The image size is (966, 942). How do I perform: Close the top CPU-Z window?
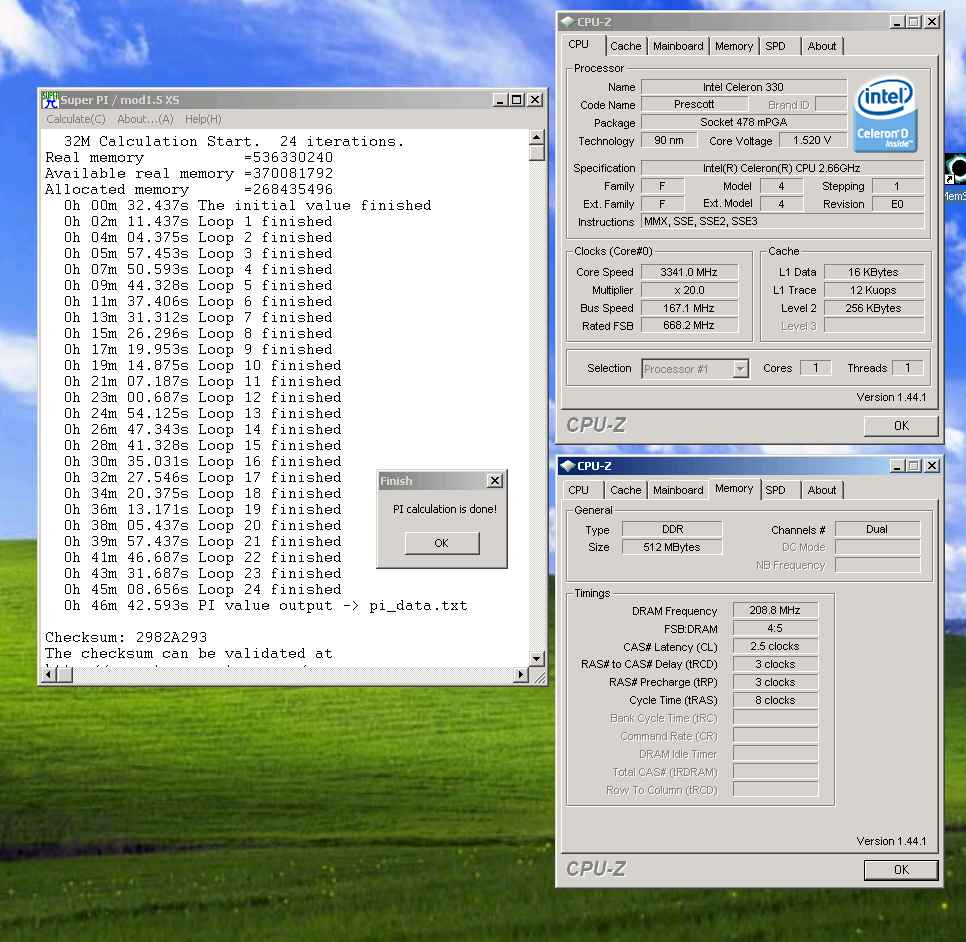[932, 22]
